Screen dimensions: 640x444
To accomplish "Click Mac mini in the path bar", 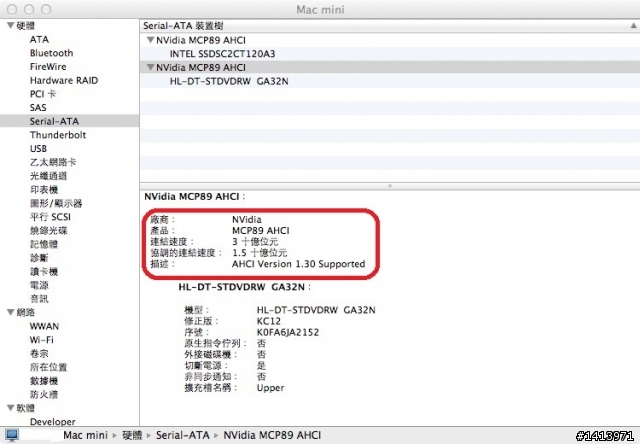I will [86, 435].
